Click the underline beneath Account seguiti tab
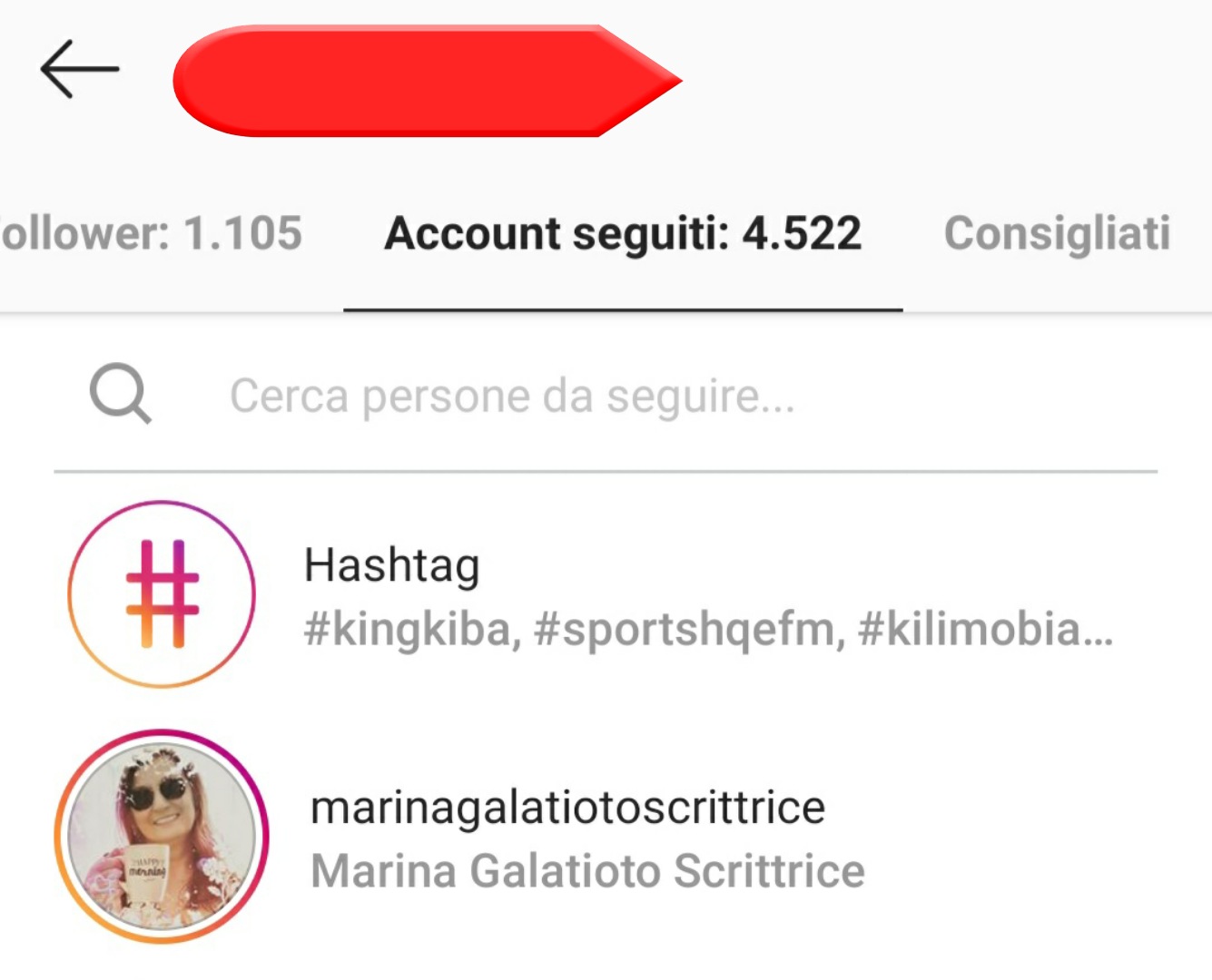Image resolution: width=1212 pixels, height=980 pixels. 623,309
